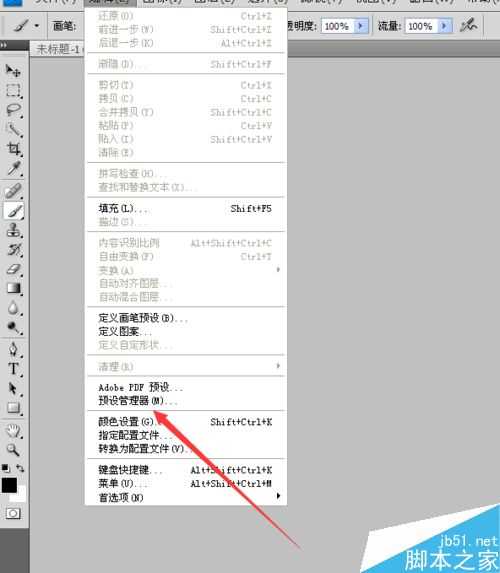Expand the toolbox panel double-arrow

4,45
